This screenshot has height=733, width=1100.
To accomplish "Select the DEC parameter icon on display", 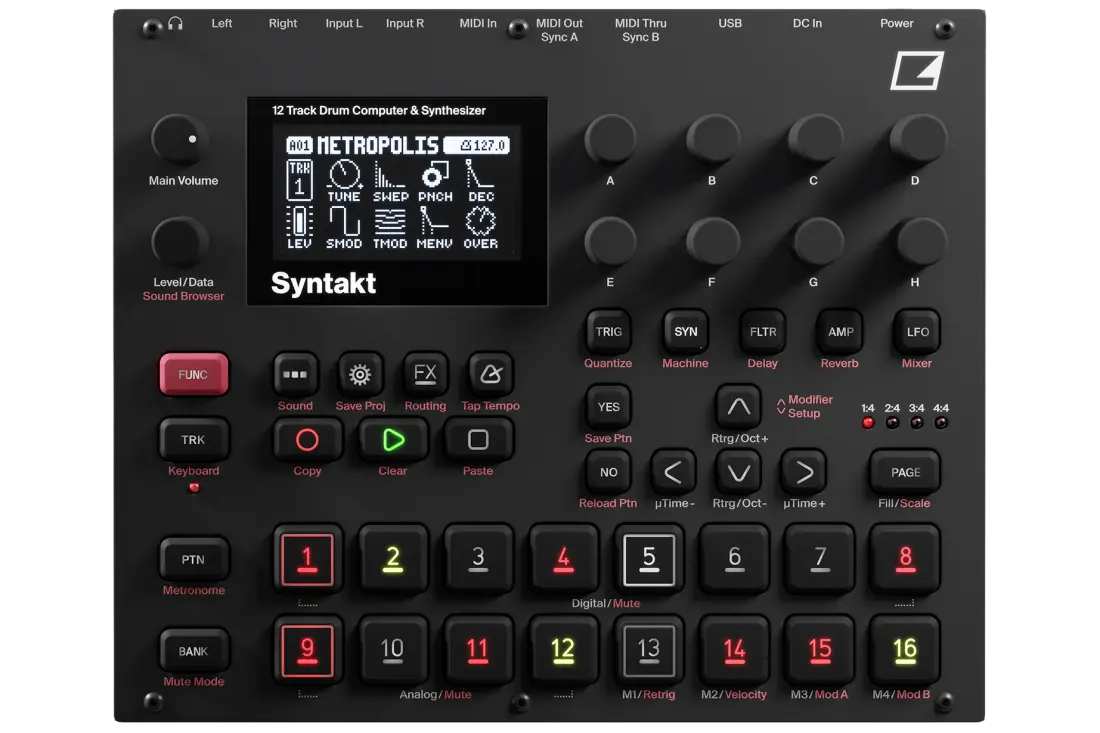I will (481, 181).
